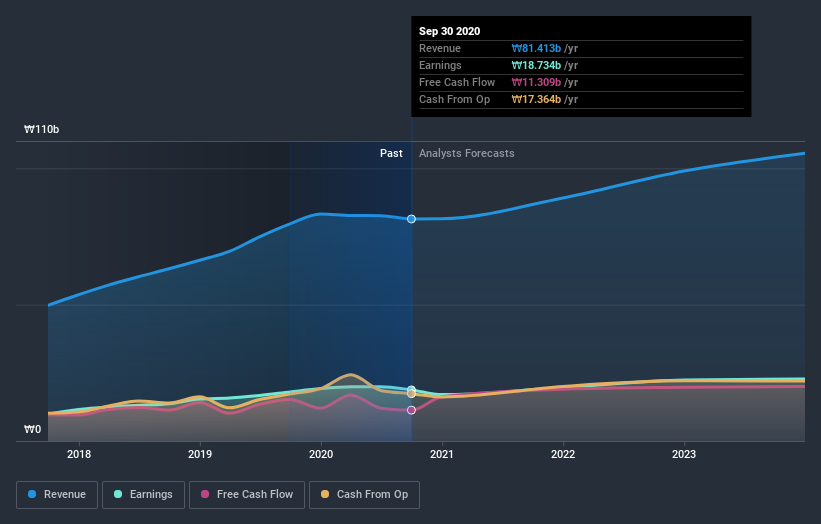Viewport: 821px width, 524px height.
Task: Click the 2022 x-axis label
Action: (x=563, y=454)
